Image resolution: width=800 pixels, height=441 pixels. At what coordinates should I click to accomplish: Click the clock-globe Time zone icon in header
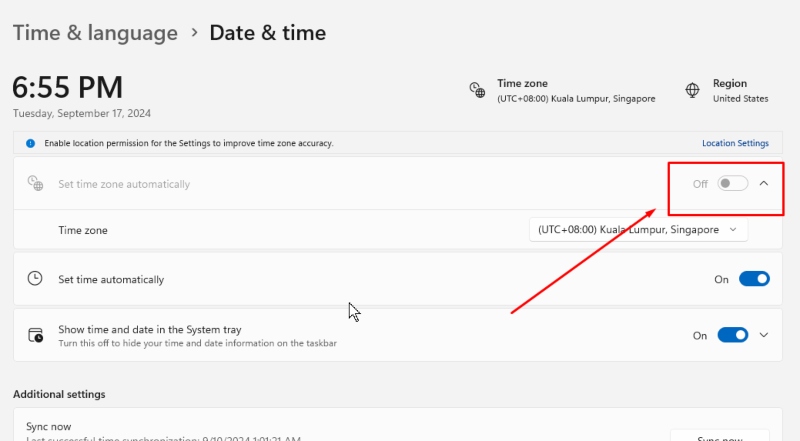(477, 90)
